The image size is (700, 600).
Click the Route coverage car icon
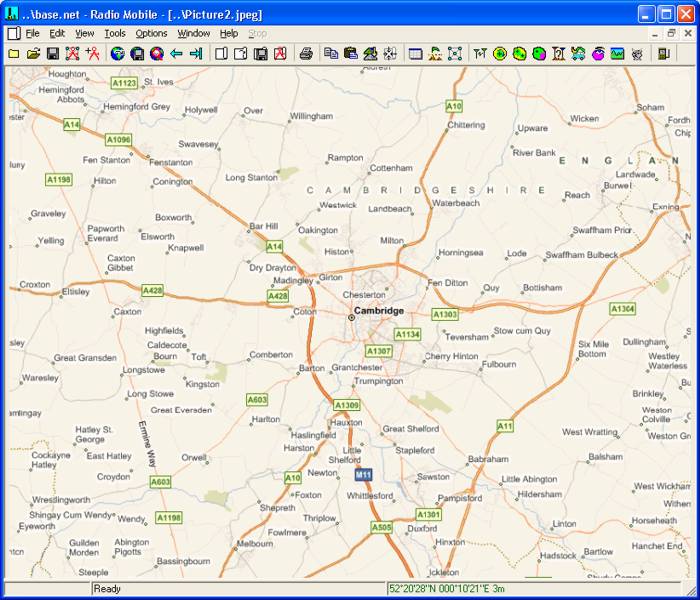click(x=578, y=54)
